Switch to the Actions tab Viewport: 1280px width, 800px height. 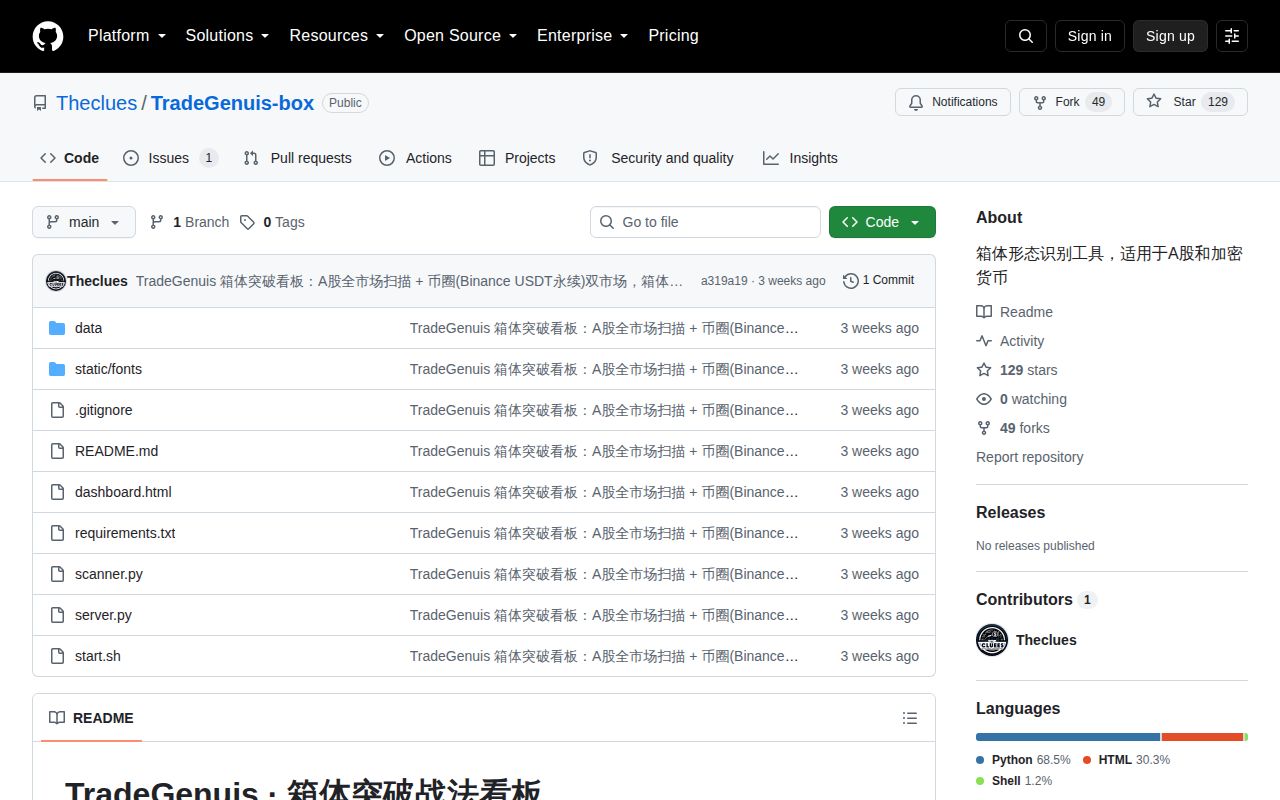coord(415,158)
